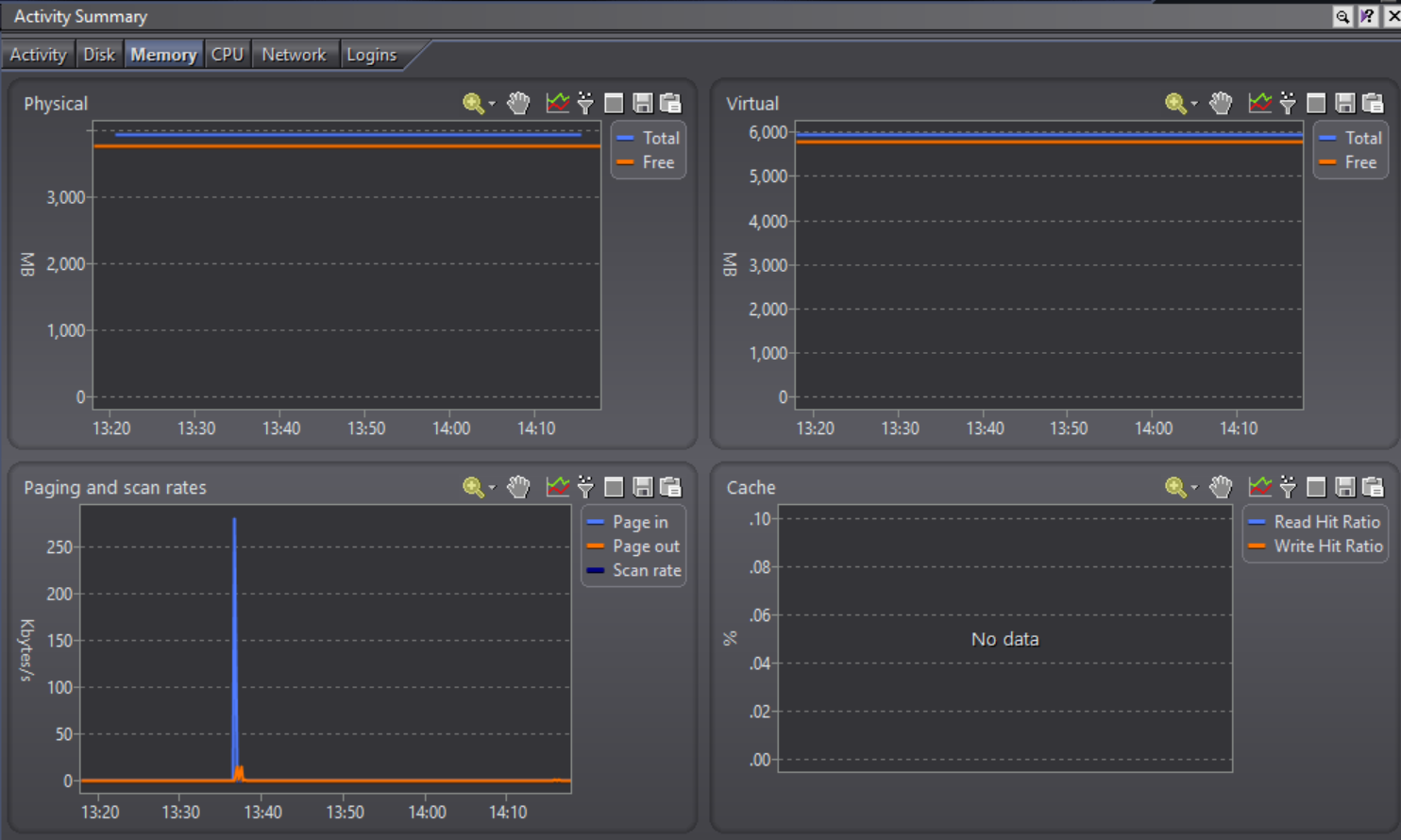
Task: Copy the Paging chart to clipboard
Action: coord(671,487)
